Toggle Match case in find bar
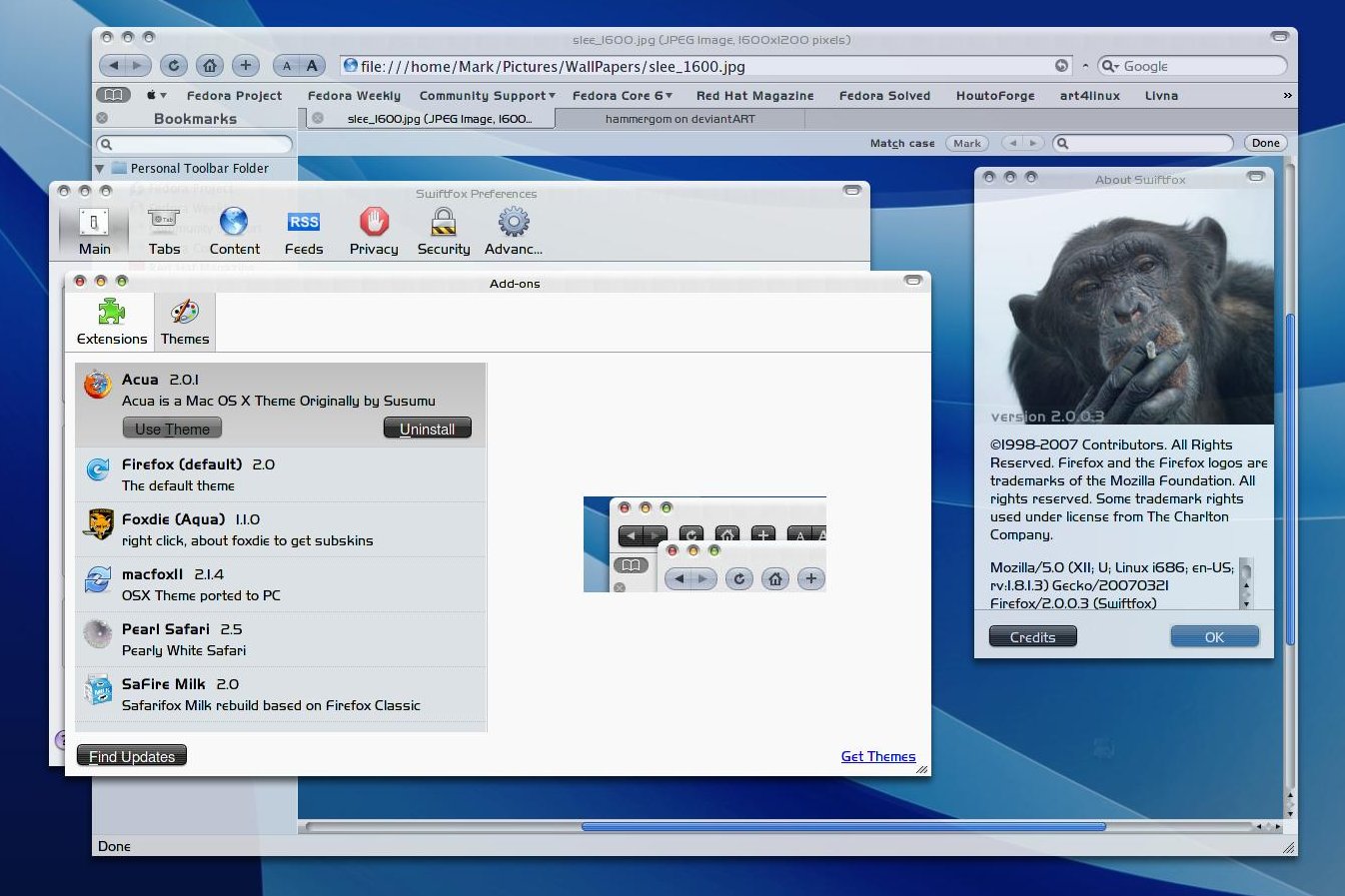Screen dimensions: 1345x896 pyautogui.click(x=902, y=143)
